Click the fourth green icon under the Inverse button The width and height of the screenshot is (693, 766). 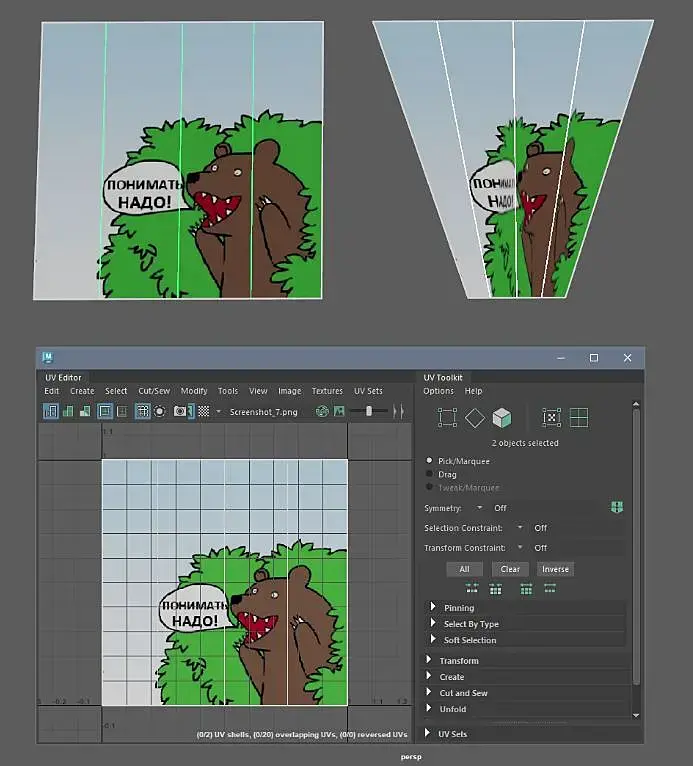[x=550, y=588]
